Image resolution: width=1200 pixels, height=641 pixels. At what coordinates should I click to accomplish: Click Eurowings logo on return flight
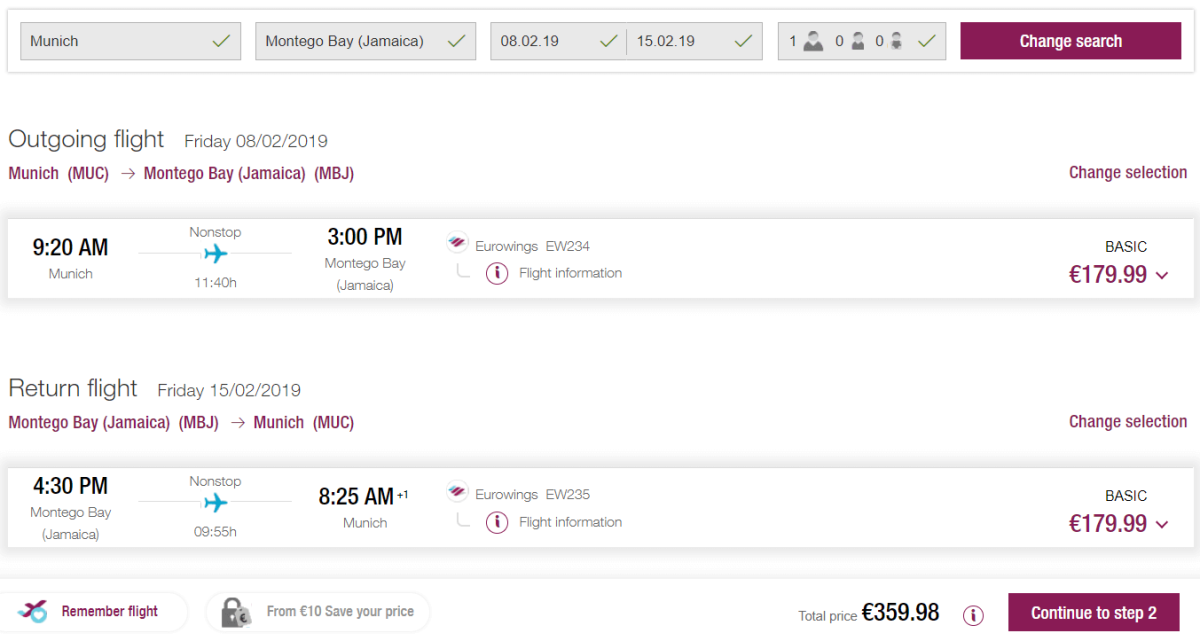457,494
